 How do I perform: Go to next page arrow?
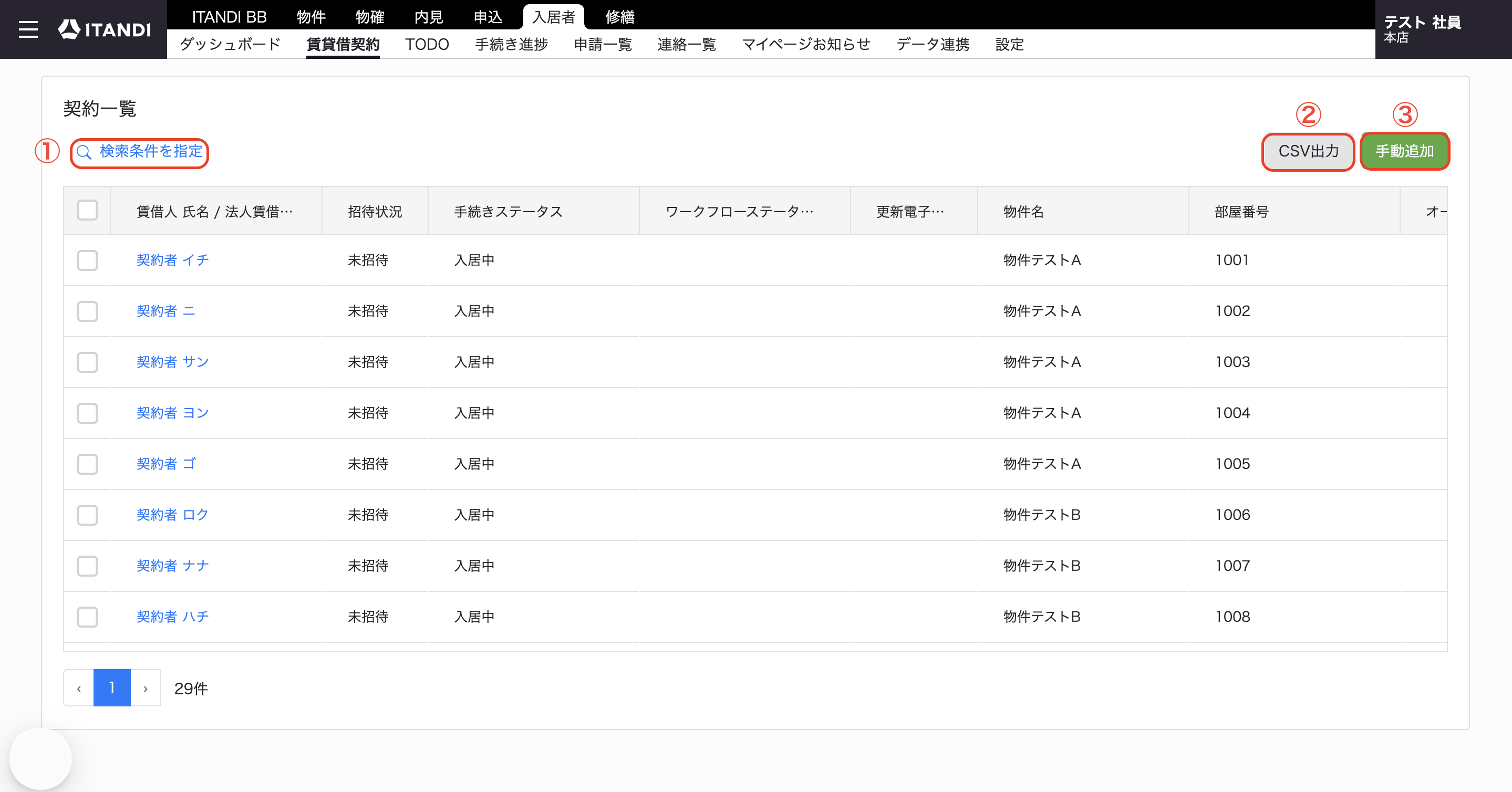click(146, 688)
